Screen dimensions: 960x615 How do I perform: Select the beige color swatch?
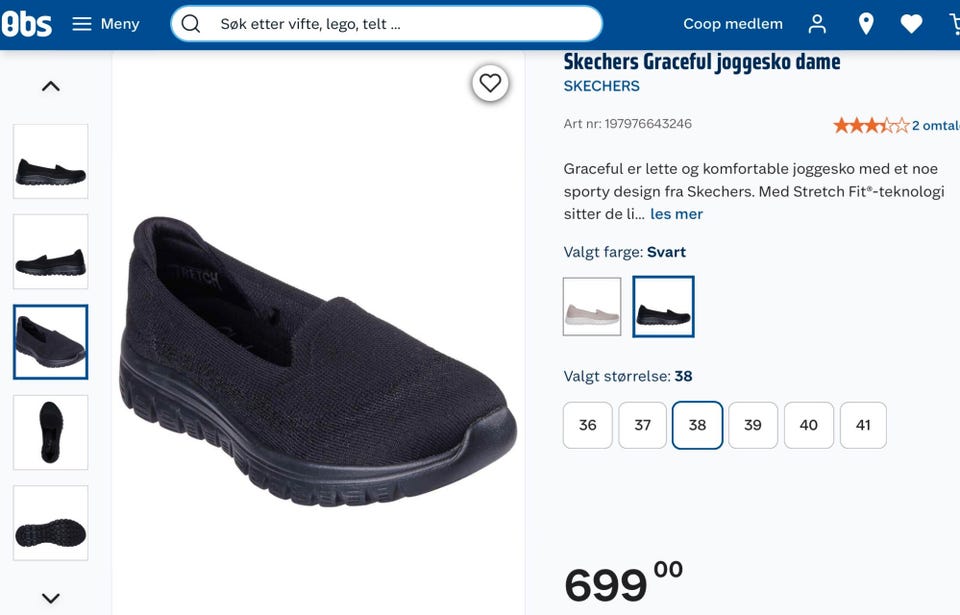point(591,306)
